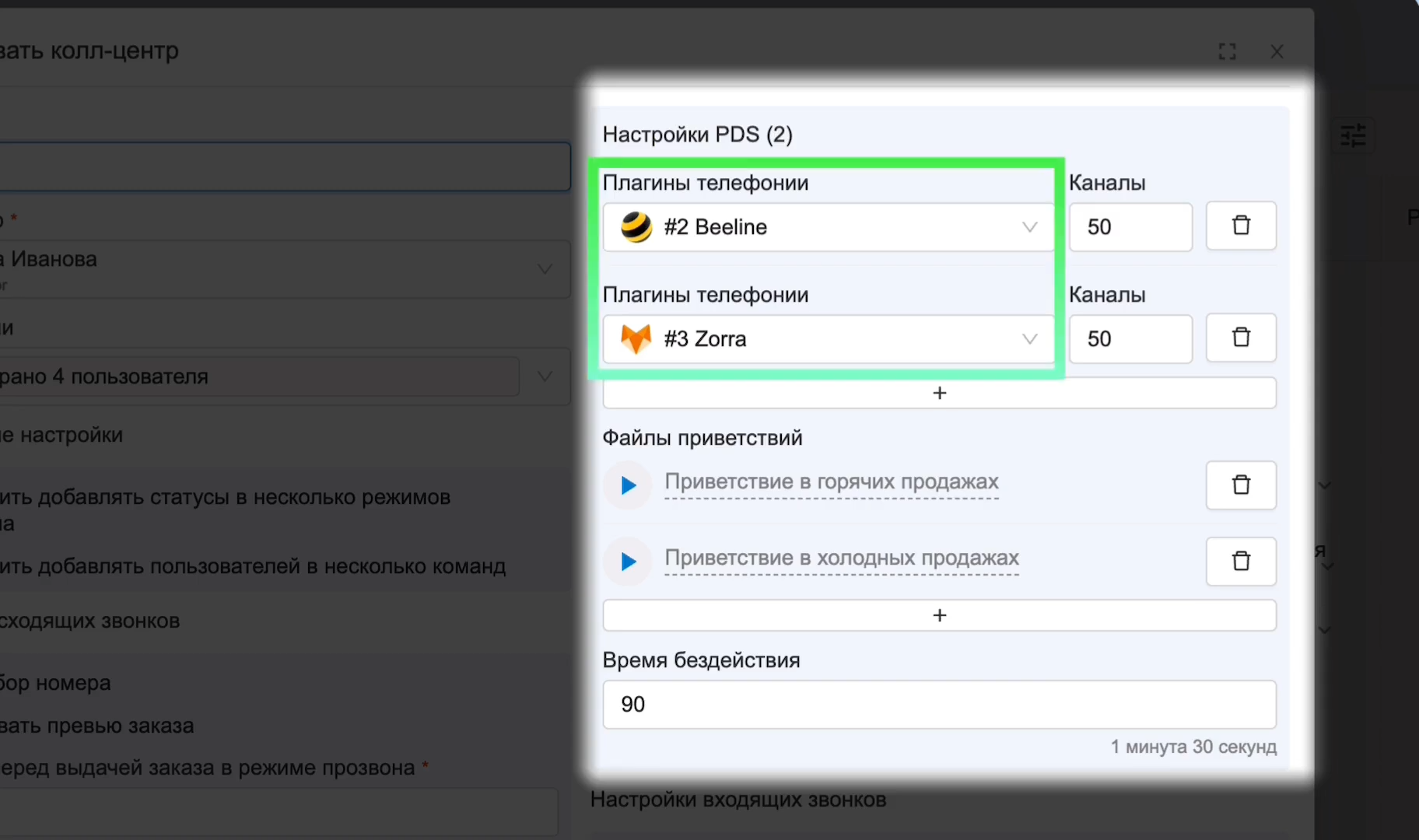This screenshot has width=1419, height=840.
Task: Open the #2 Beeline plugin dropdown
Action: [829, 227]
